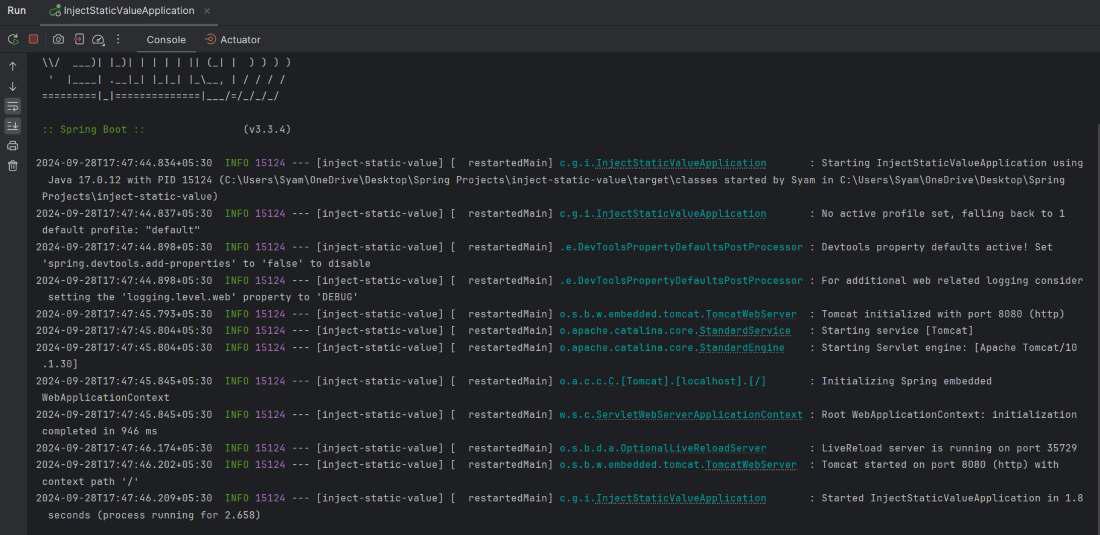Click timestamp '2024-09-28T17:47:46.209+05:30'

pyautogui.click(x=124, y=499)
